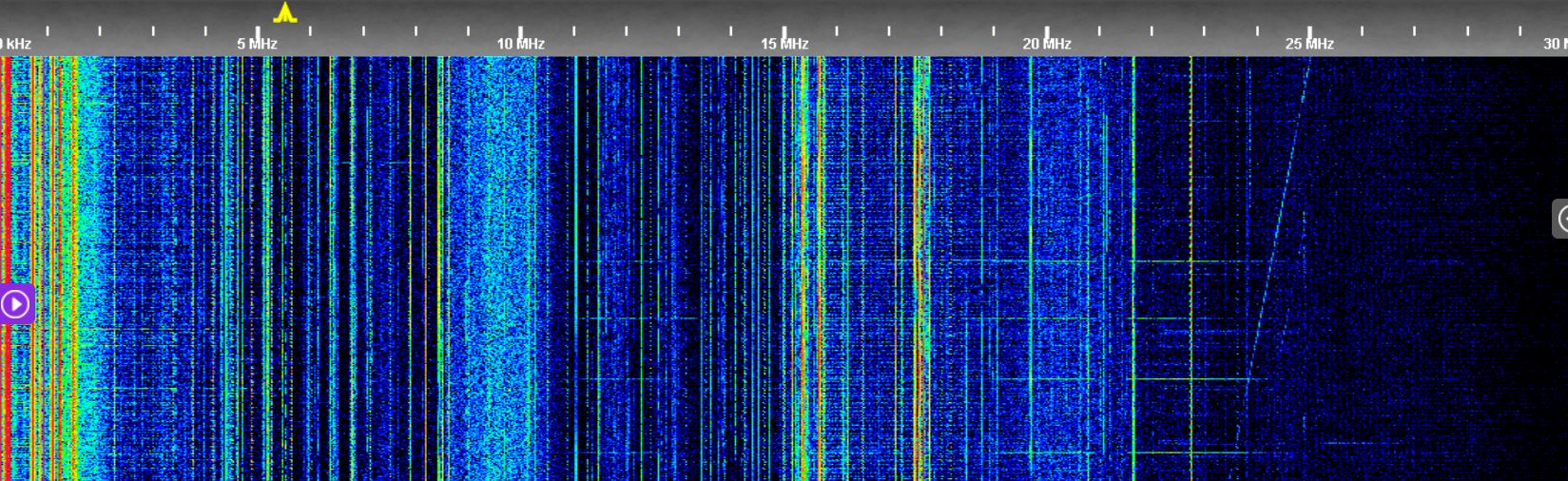The width and height of the screenshot is (1568, 481).
Task: Click the 5 MHz label on the frequency scale
Action: coord(257,44)
